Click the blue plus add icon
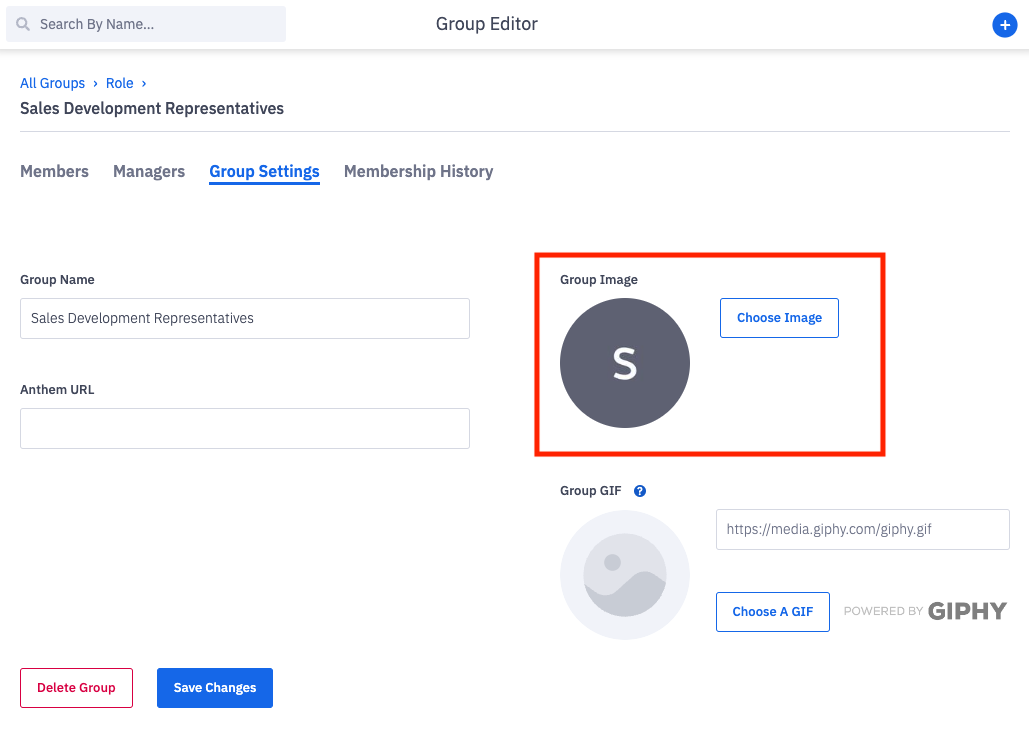 coord(1004,25)
